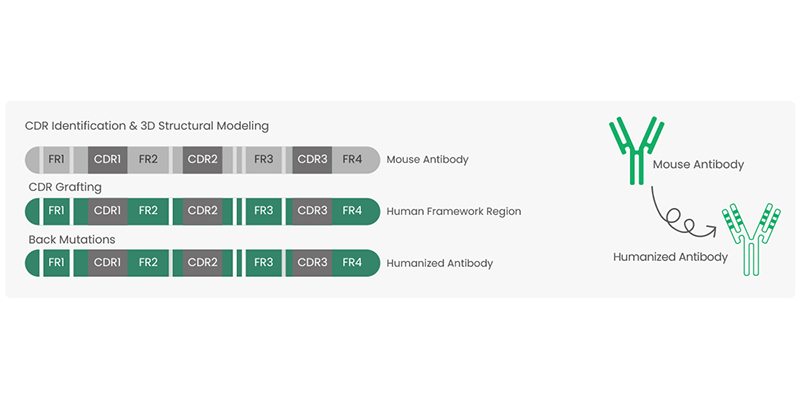Viewport: 800px width, 400px height.
Task: Click the curly arrow between antibodies
Action: pos(685,215)
